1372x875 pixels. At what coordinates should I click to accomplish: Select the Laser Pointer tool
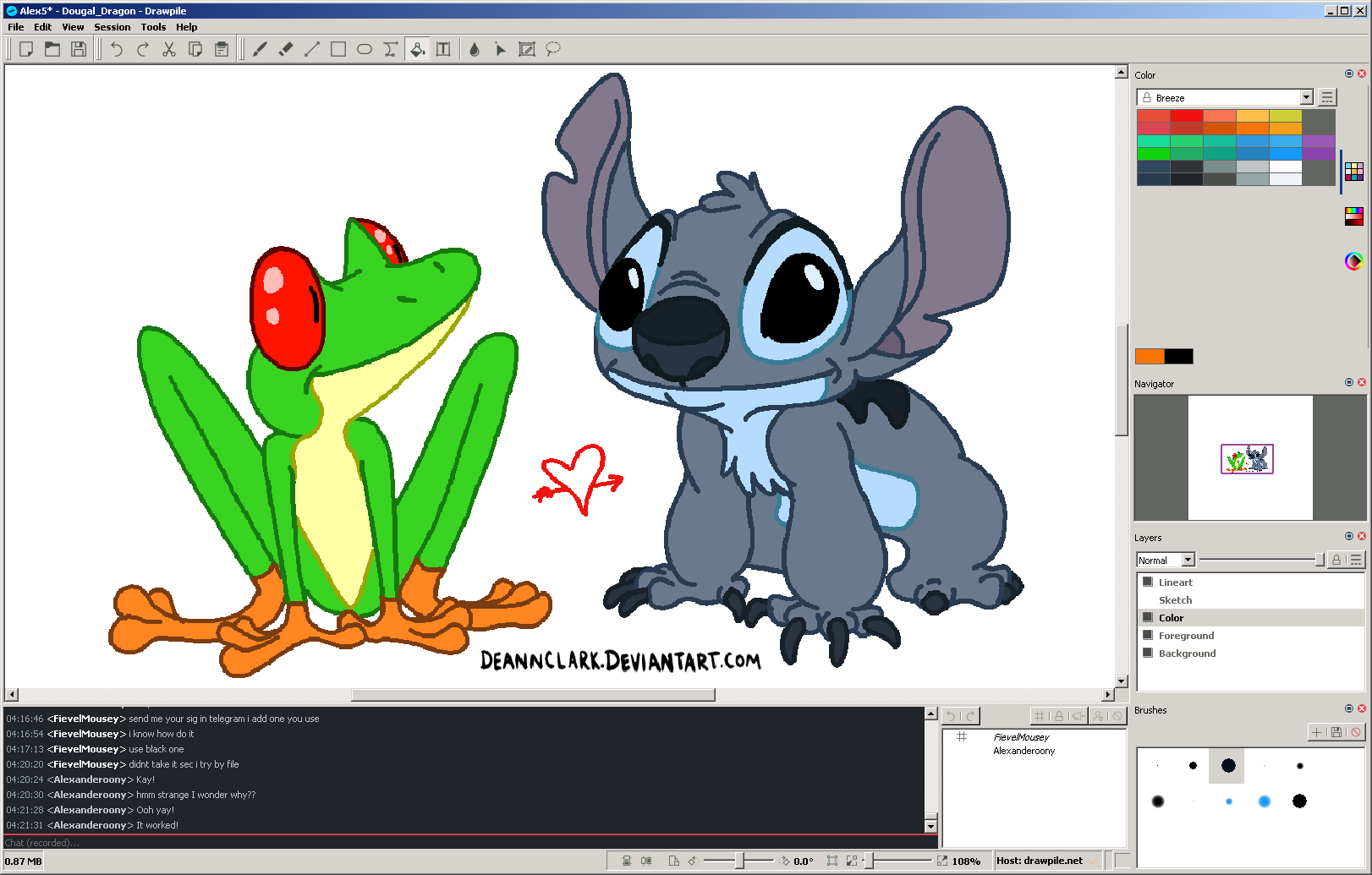click(501, 49)
